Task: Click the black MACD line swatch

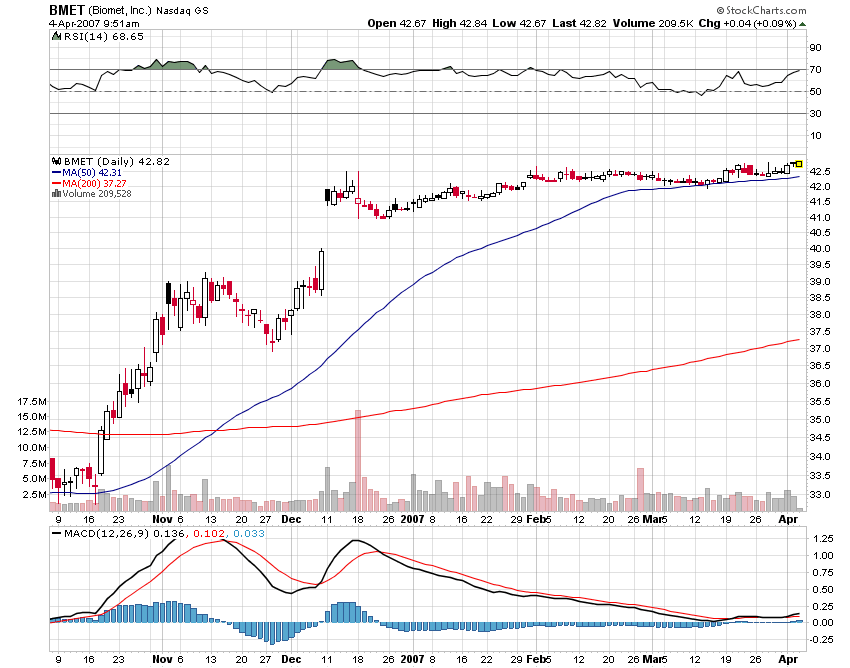Action: pos(56,534)
